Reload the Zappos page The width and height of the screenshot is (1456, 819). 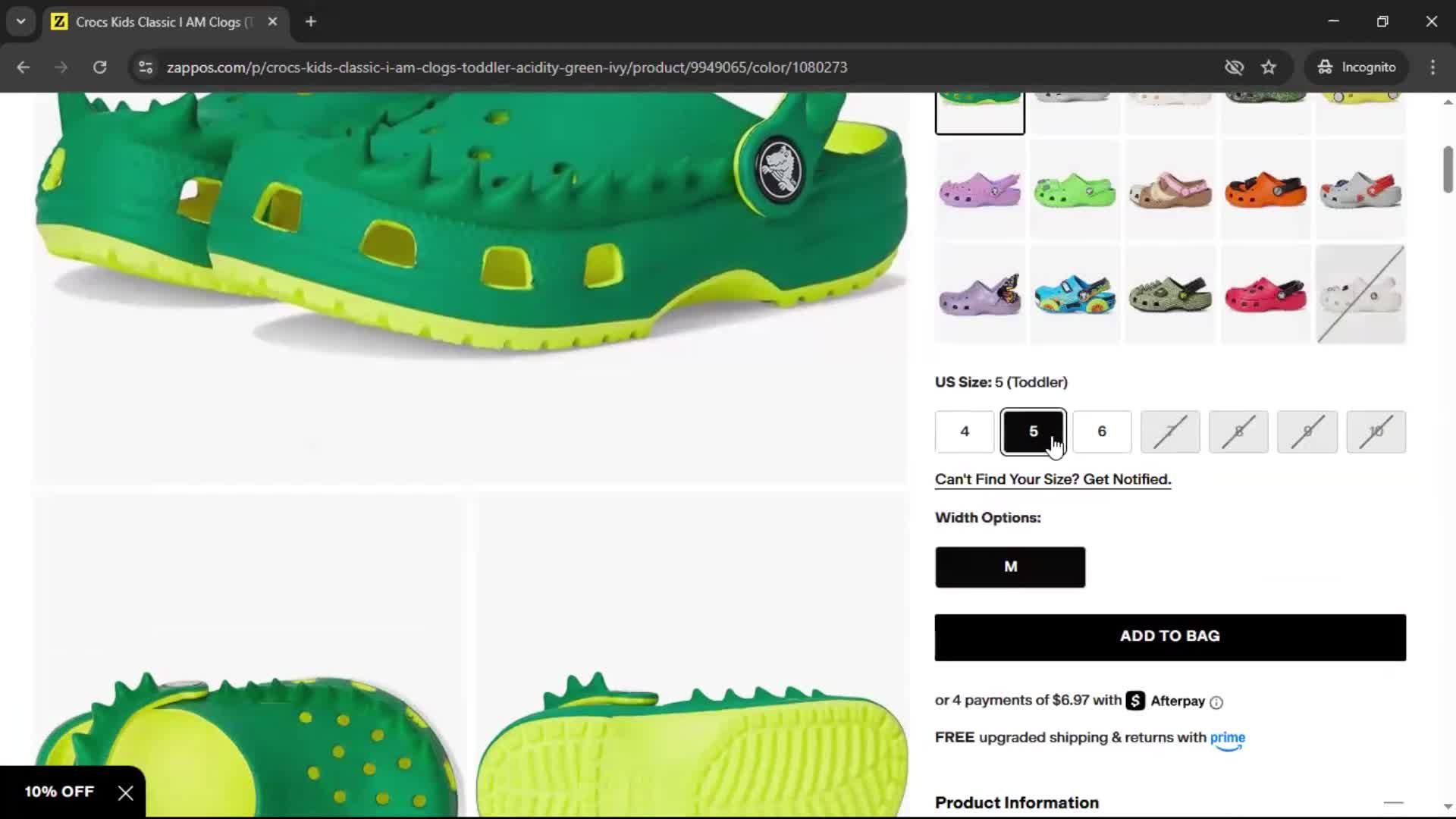point(99,67)
